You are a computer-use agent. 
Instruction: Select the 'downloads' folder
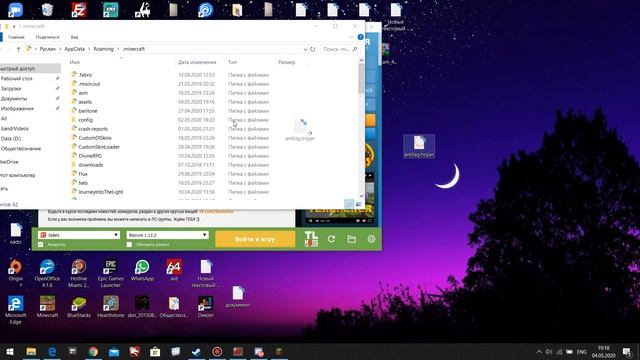[91, 165]
